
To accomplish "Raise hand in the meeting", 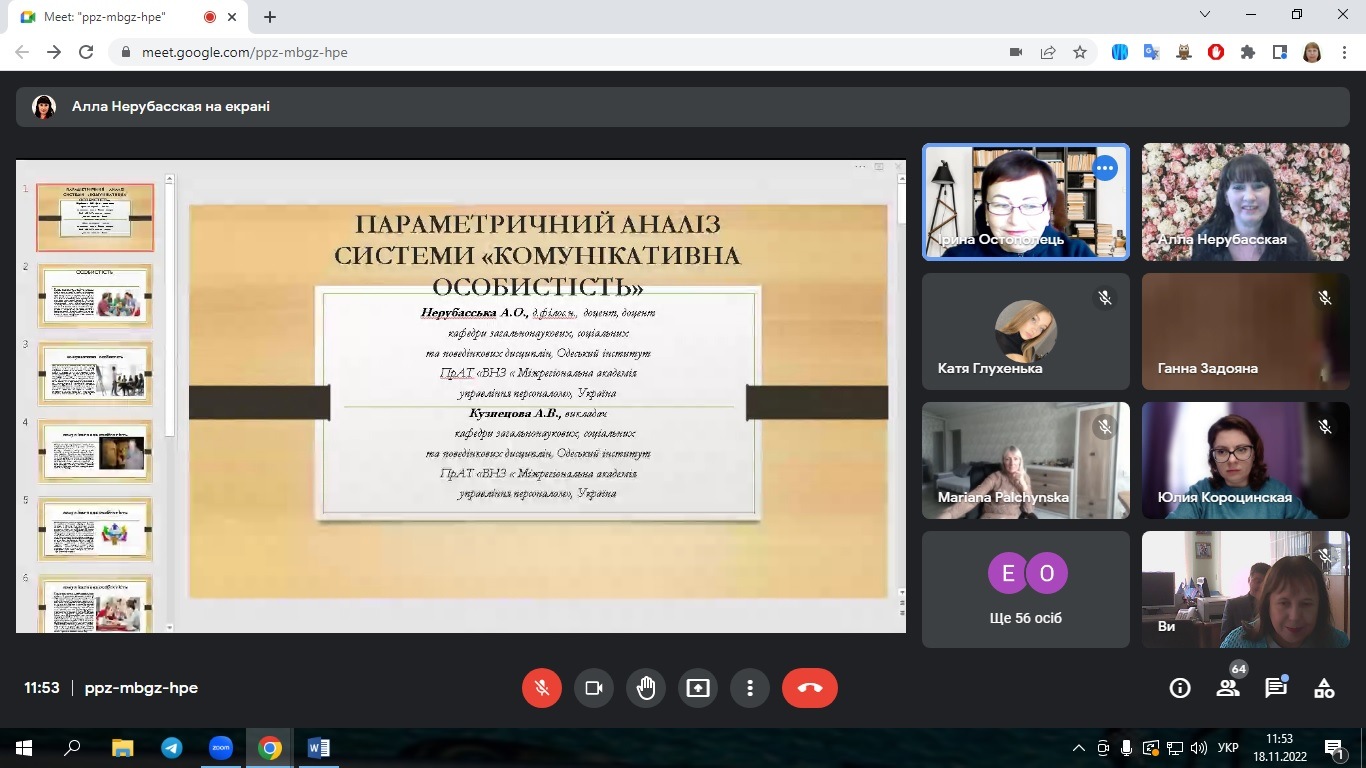I will 646,688.
